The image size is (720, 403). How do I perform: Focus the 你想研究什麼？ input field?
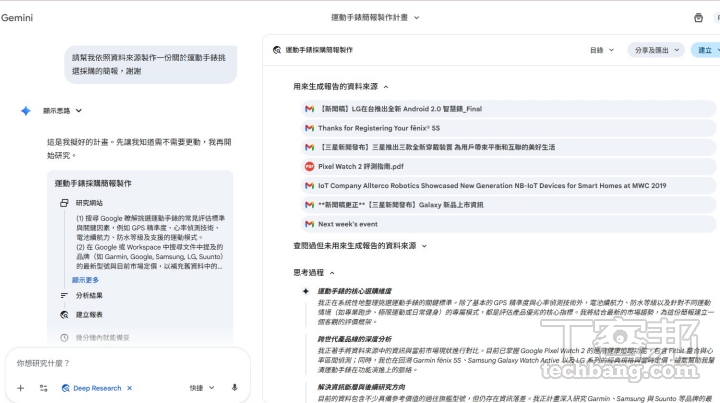(x=128, y=363)
